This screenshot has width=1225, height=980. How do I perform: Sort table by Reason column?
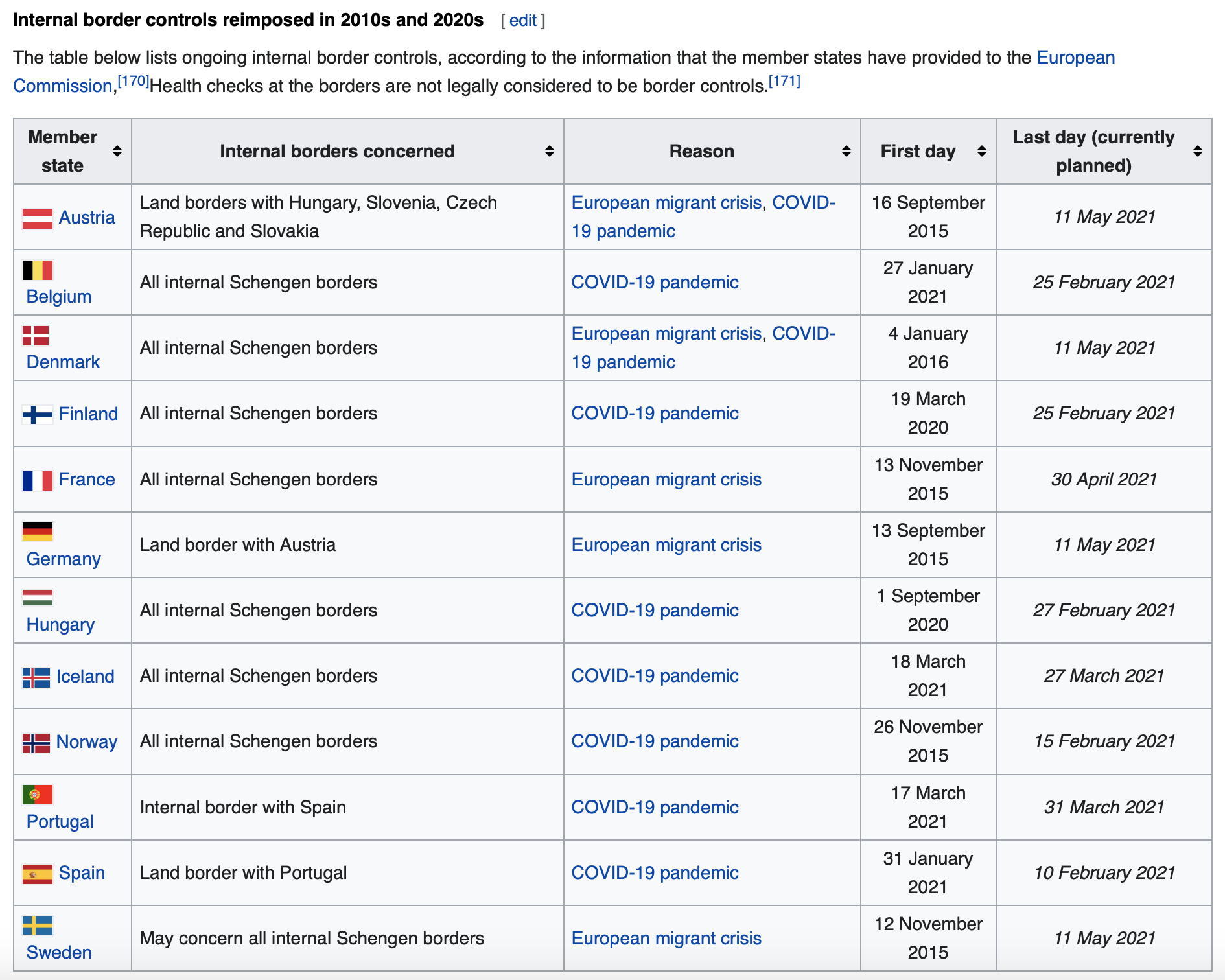(846, 152)
